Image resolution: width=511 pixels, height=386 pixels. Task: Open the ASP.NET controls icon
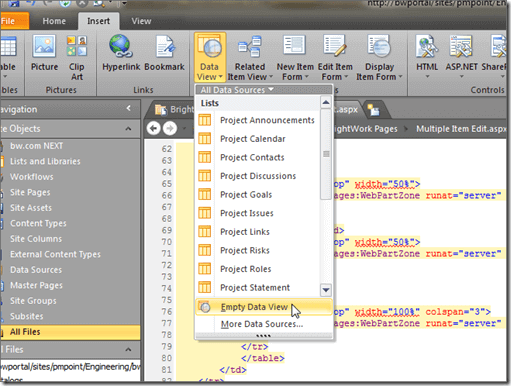461,46
